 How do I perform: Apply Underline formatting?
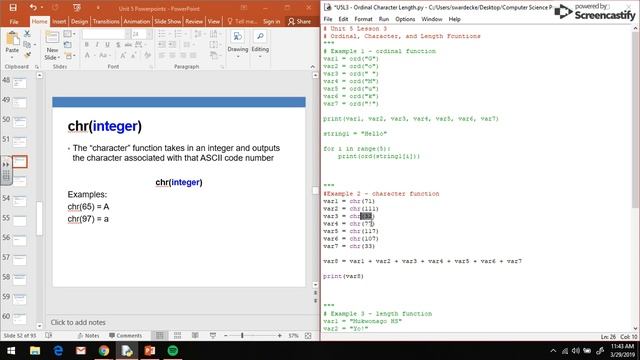click(107, 44)
